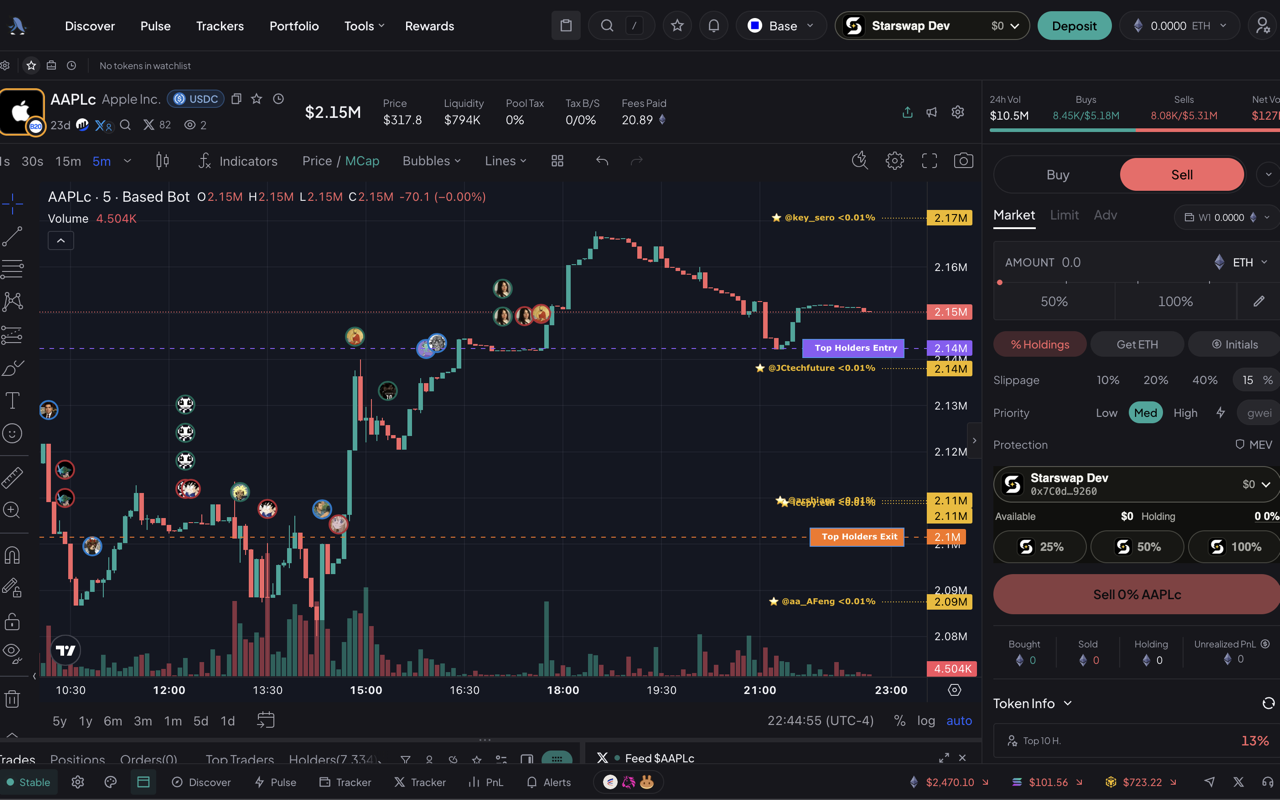The width and height of the screenshot is (1280, 800).
Task: Add AAPLc to favorites star
Action: pyautogui.click(x=257, y=99)
